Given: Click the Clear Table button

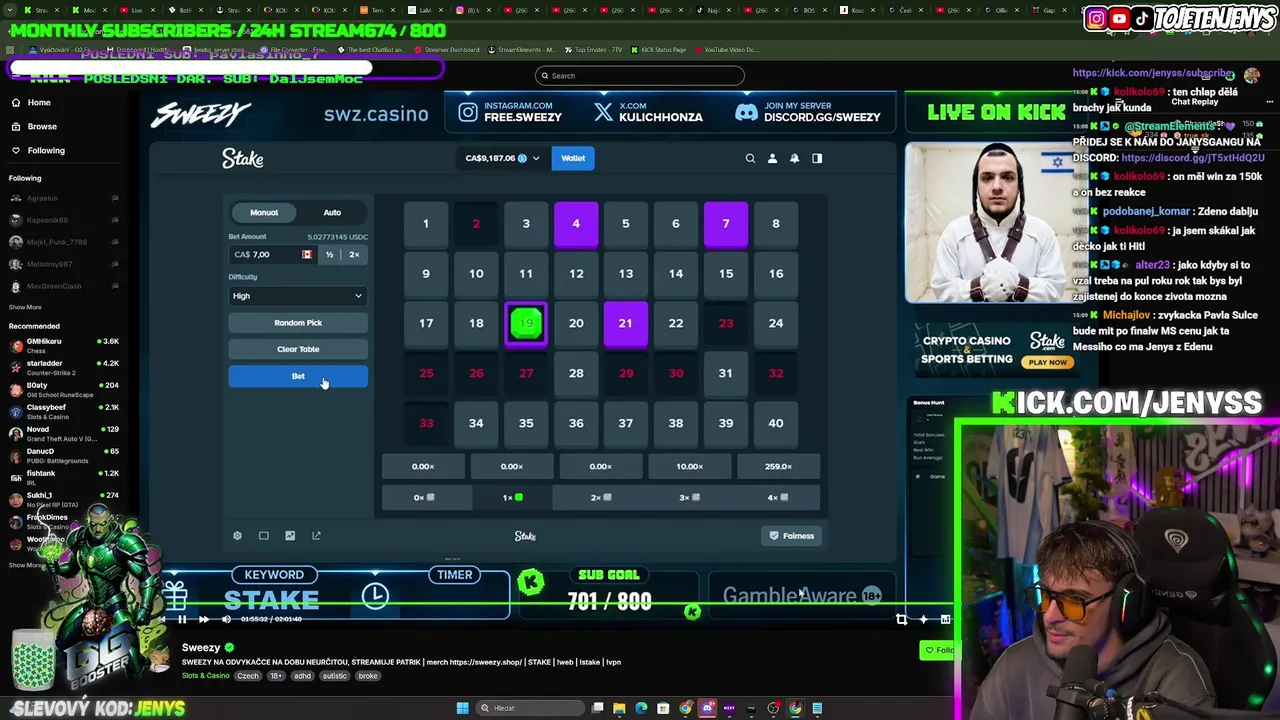Looking at the screenshot, I should [x=298, y=349].
